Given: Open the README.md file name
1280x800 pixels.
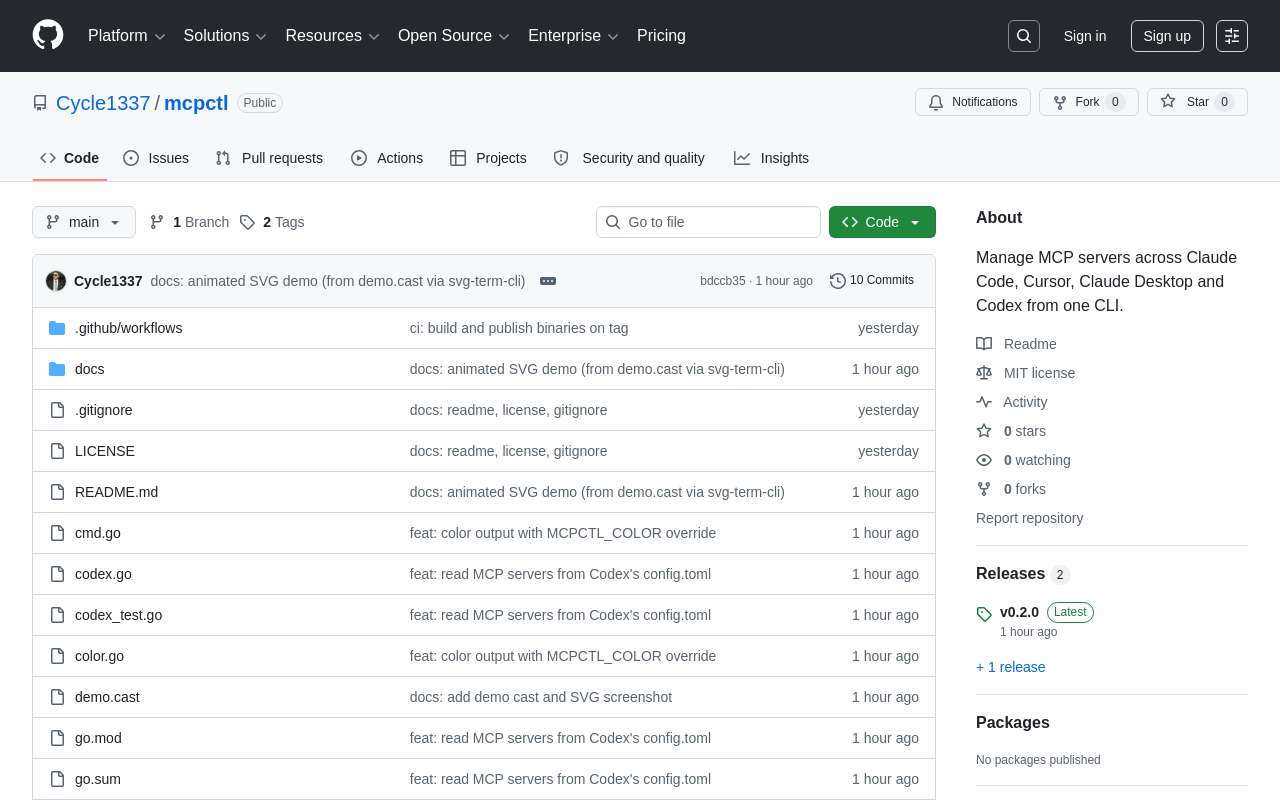Looking at the screenshot, I should 116,492.
